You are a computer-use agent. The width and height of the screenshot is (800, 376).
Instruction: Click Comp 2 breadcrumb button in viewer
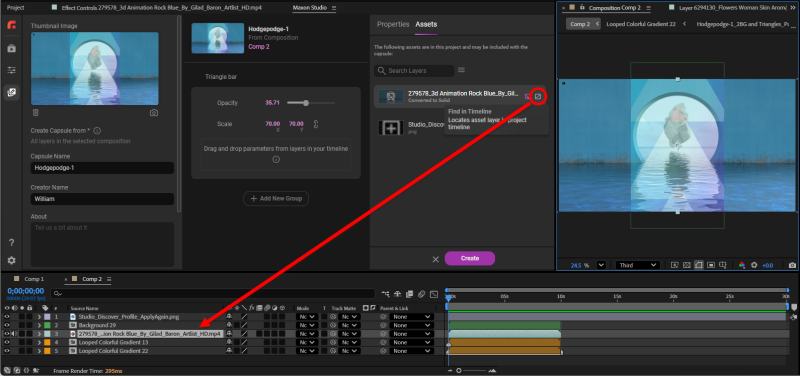point(583,24)
